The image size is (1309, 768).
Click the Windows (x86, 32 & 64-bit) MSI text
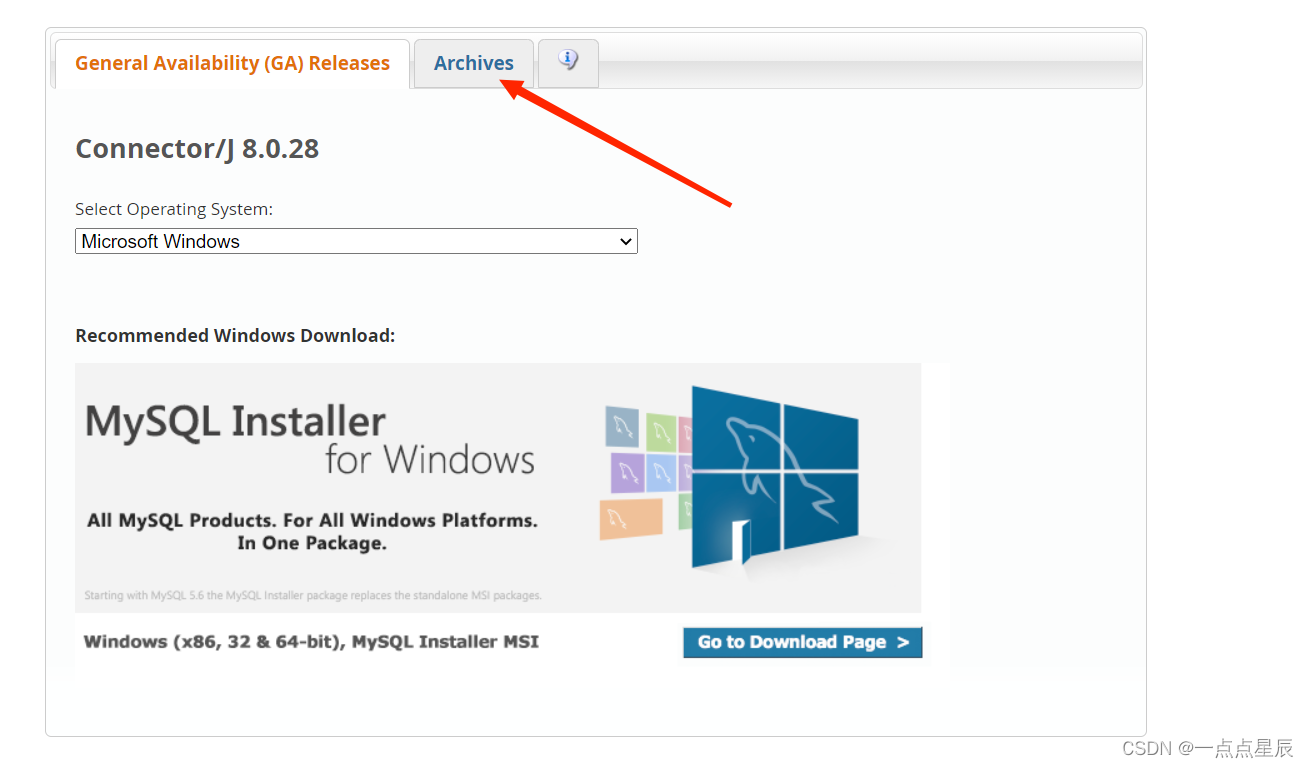tap(311, 642)
